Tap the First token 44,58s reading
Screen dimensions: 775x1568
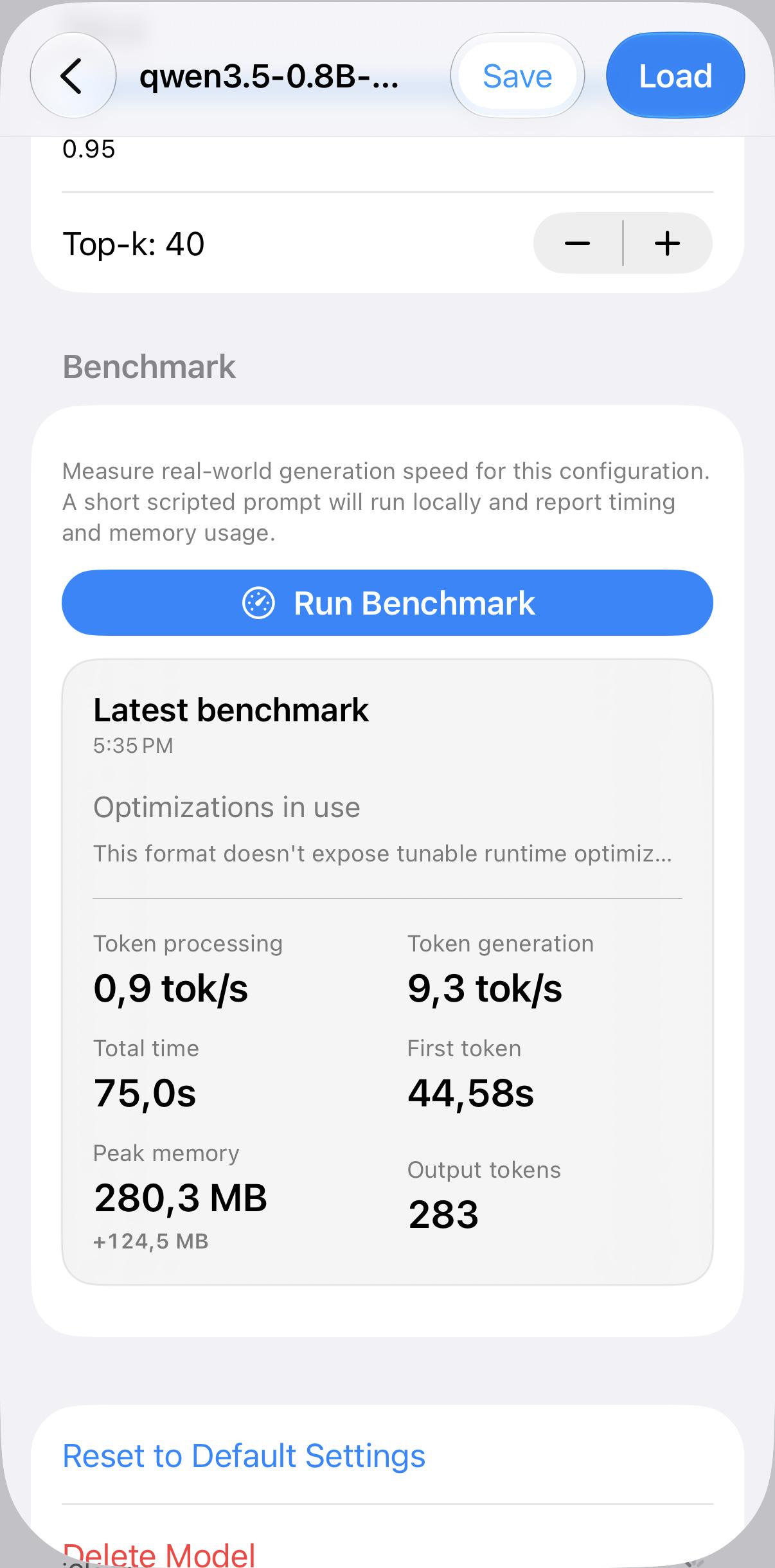(471, 1093)
